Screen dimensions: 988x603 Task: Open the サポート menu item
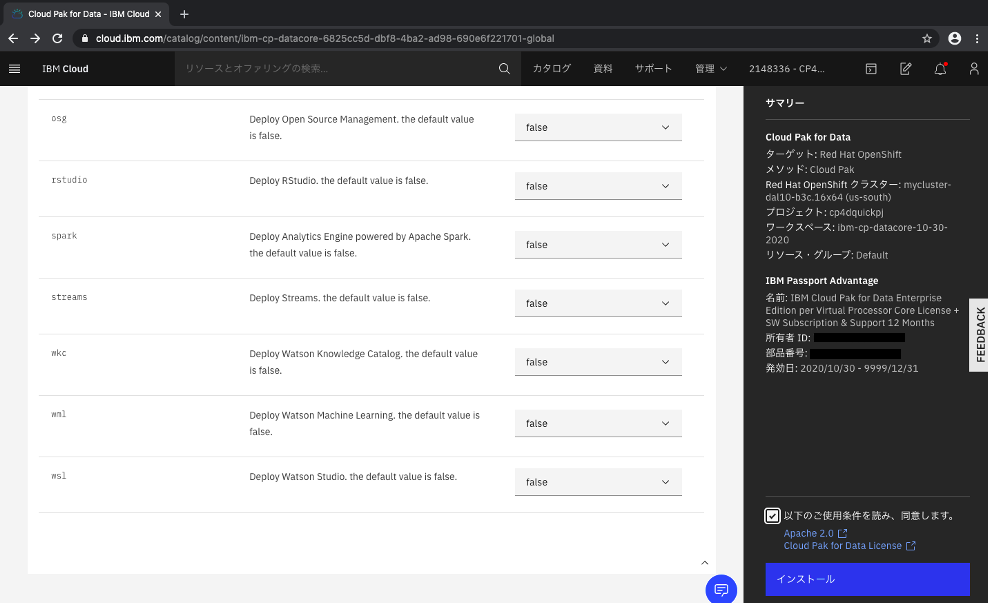(653, 69)
